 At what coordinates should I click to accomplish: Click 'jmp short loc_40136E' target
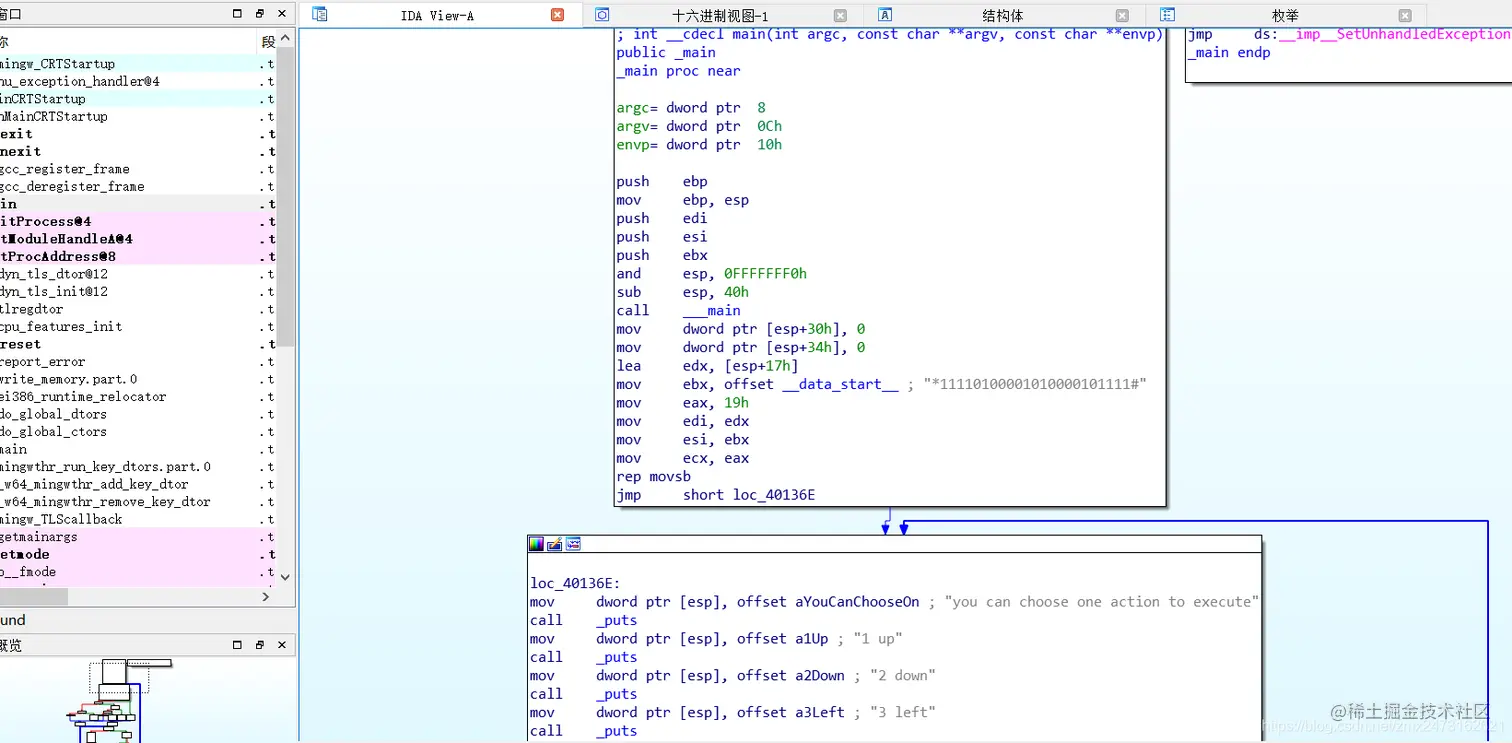click(x=749, y=494)
